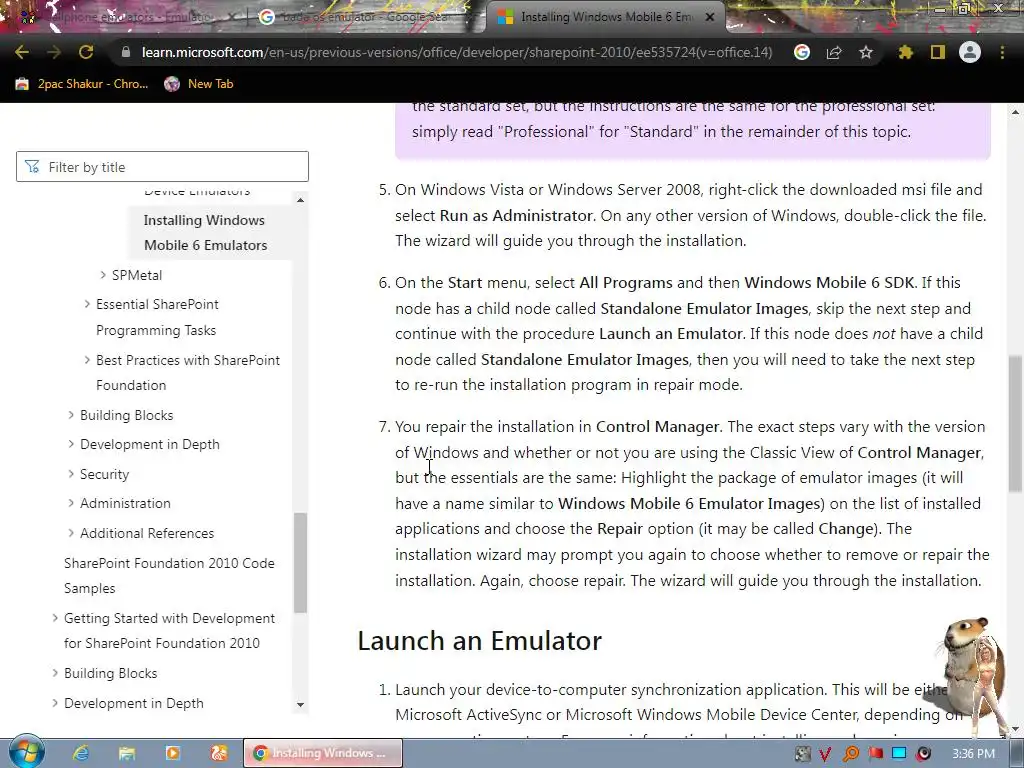The width and height of the screenshot is (1024, 768).
Task: Launch Internet Explorer from taskbar
Action: click(x=81, y=753)
